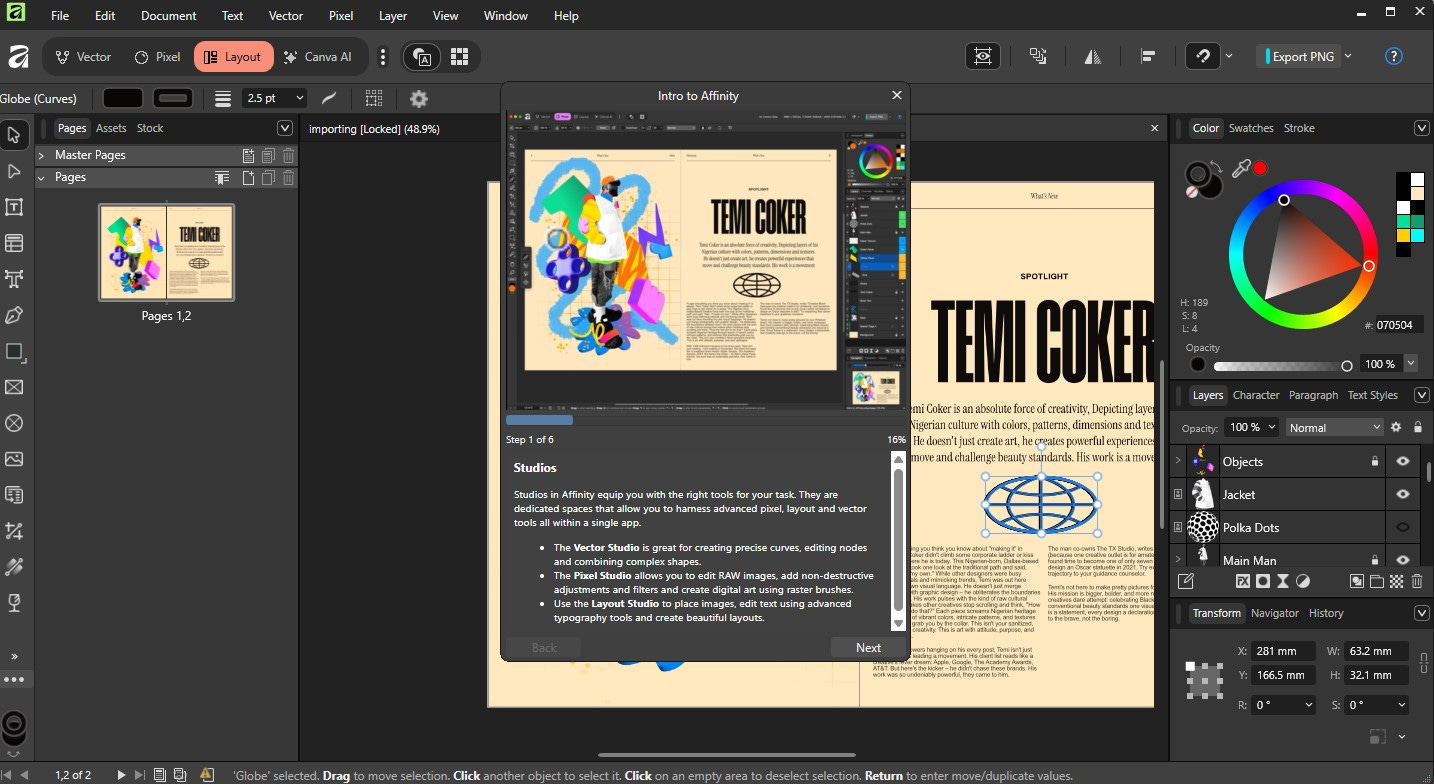The image size is (1434, 784).
Task: Select the Node tool
Action: point(14,171)
